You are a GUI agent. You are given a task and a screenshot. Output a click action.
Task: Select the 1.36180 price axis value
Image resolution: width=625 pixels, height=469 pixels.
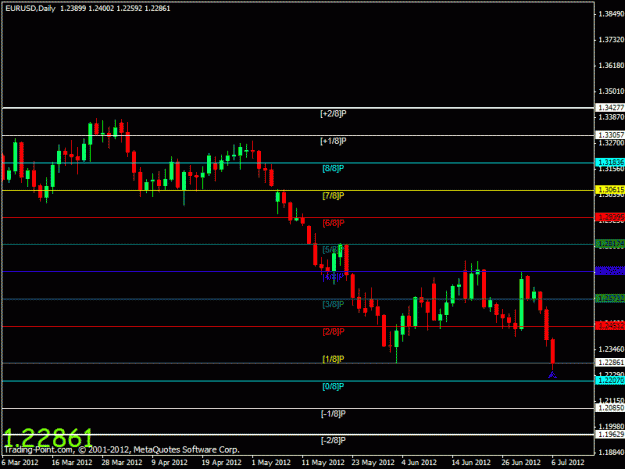coord(611,65)
